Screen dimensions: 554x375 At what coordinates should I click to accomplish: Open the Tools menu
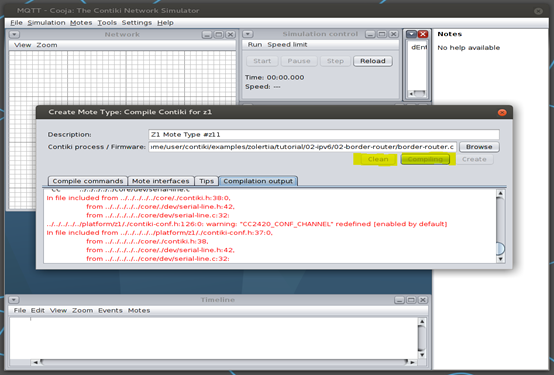(107, 23)
